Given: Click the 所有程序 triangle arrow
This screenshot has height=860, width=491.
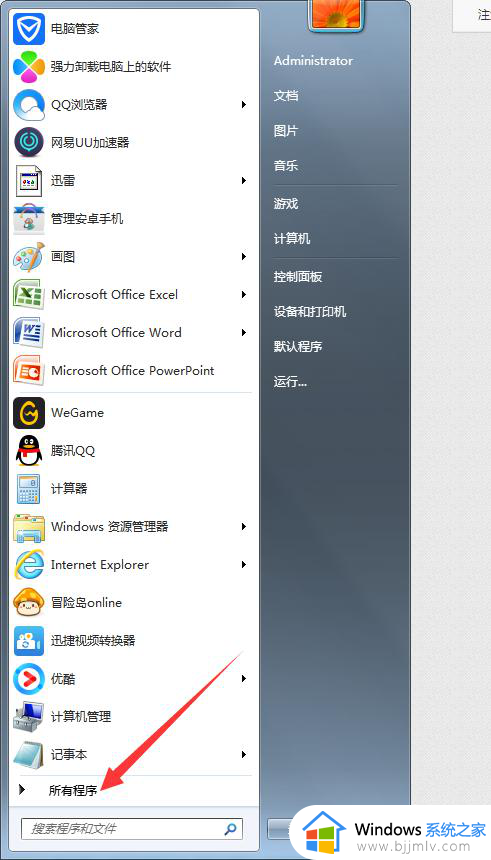Looking at the screenshot, I should (22, 790).
